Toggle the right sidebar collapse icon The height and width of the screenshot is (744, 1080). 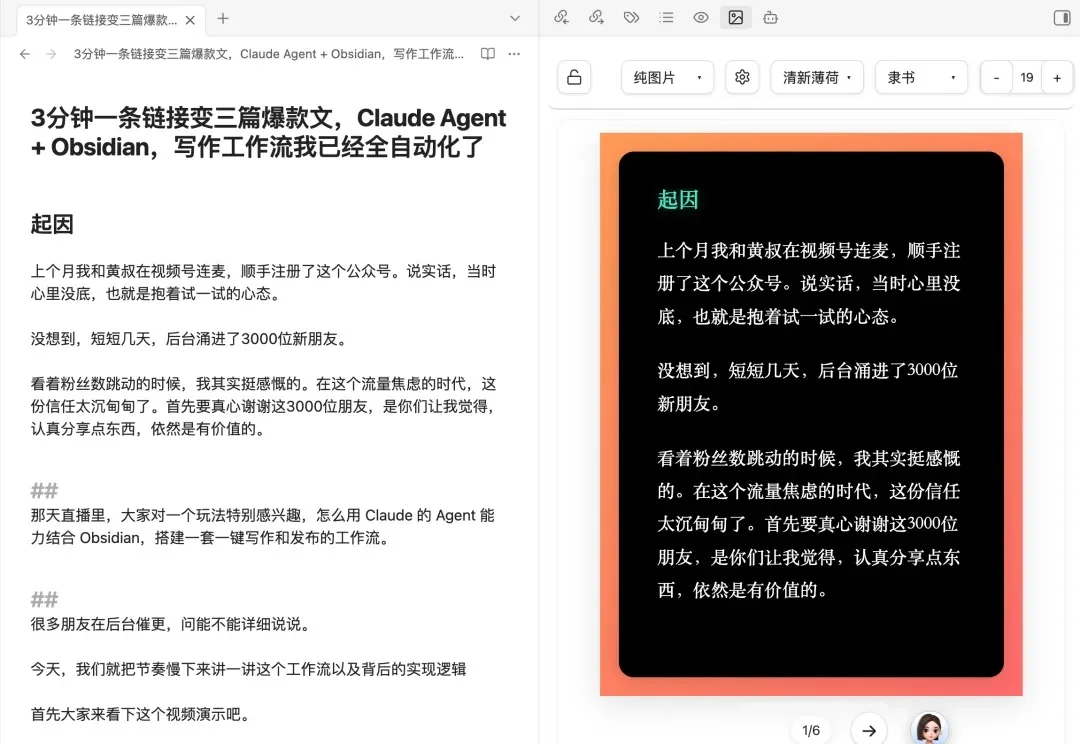point(1061,17)
